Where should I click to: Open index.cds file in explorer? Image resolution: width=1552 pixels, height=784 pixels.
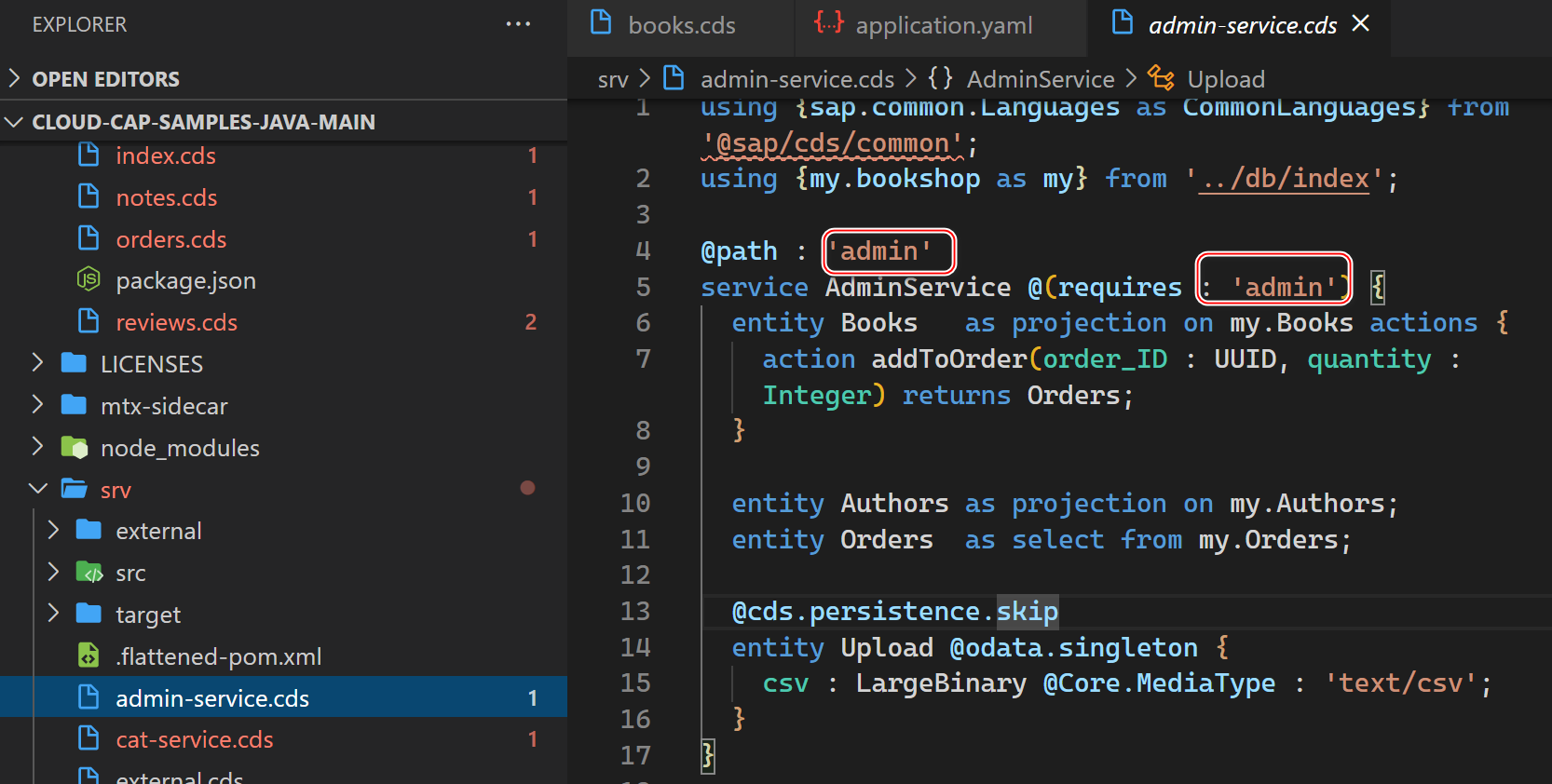(x=166, y=155)
